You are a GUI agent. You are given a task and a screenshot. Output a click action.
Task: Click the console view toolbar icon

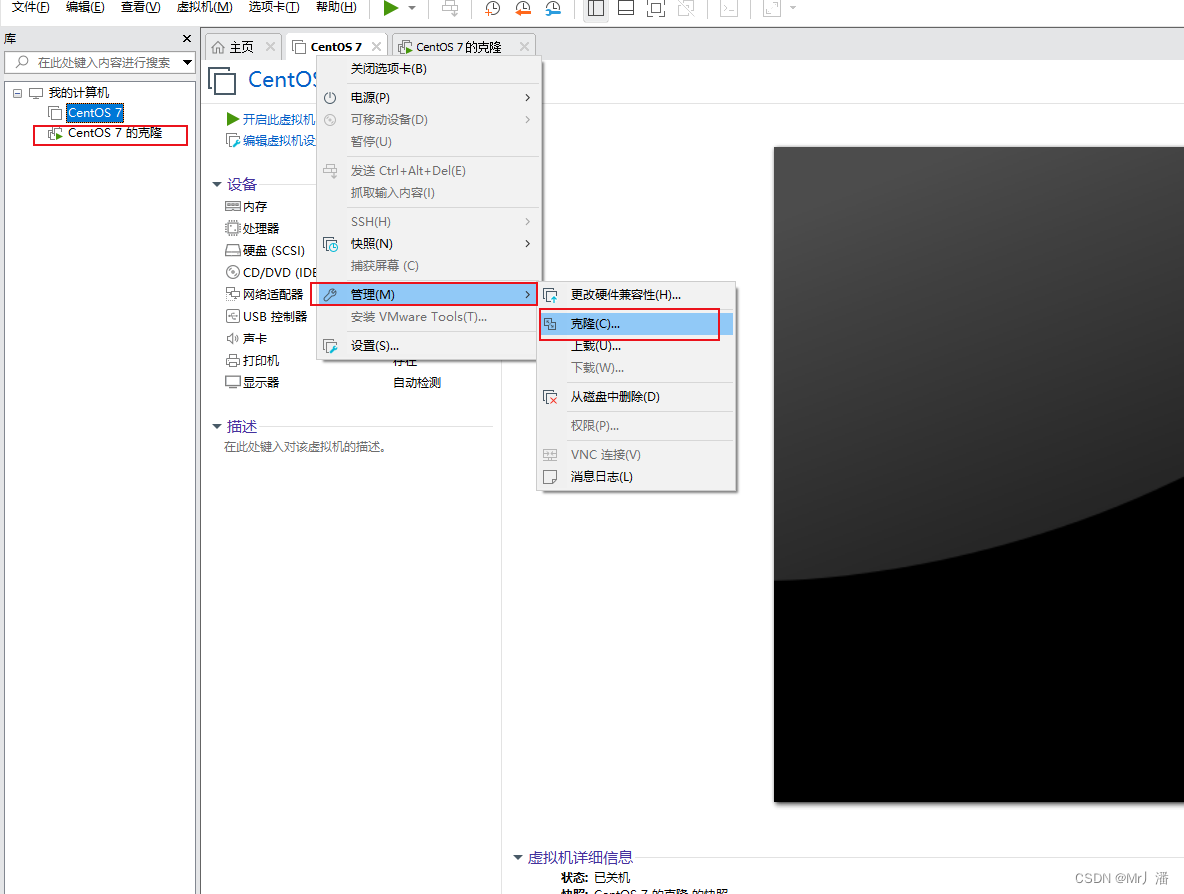point(729,8)
